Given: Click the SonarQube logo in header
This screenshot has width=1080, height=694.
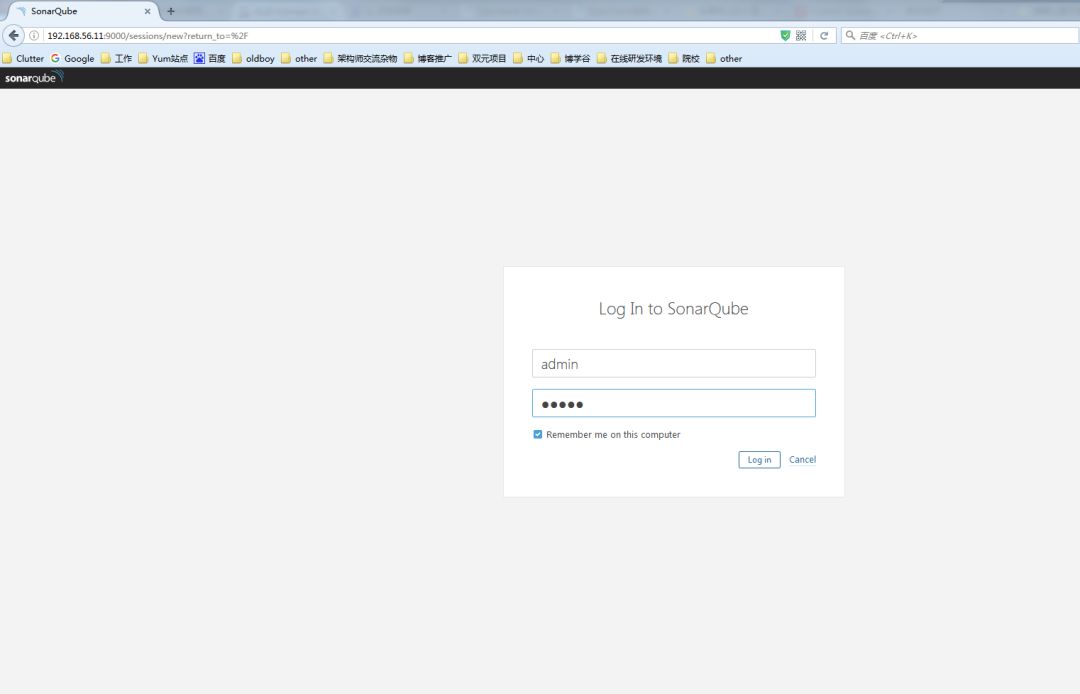Looking at the screenshot, I should (x=34, y=77).
